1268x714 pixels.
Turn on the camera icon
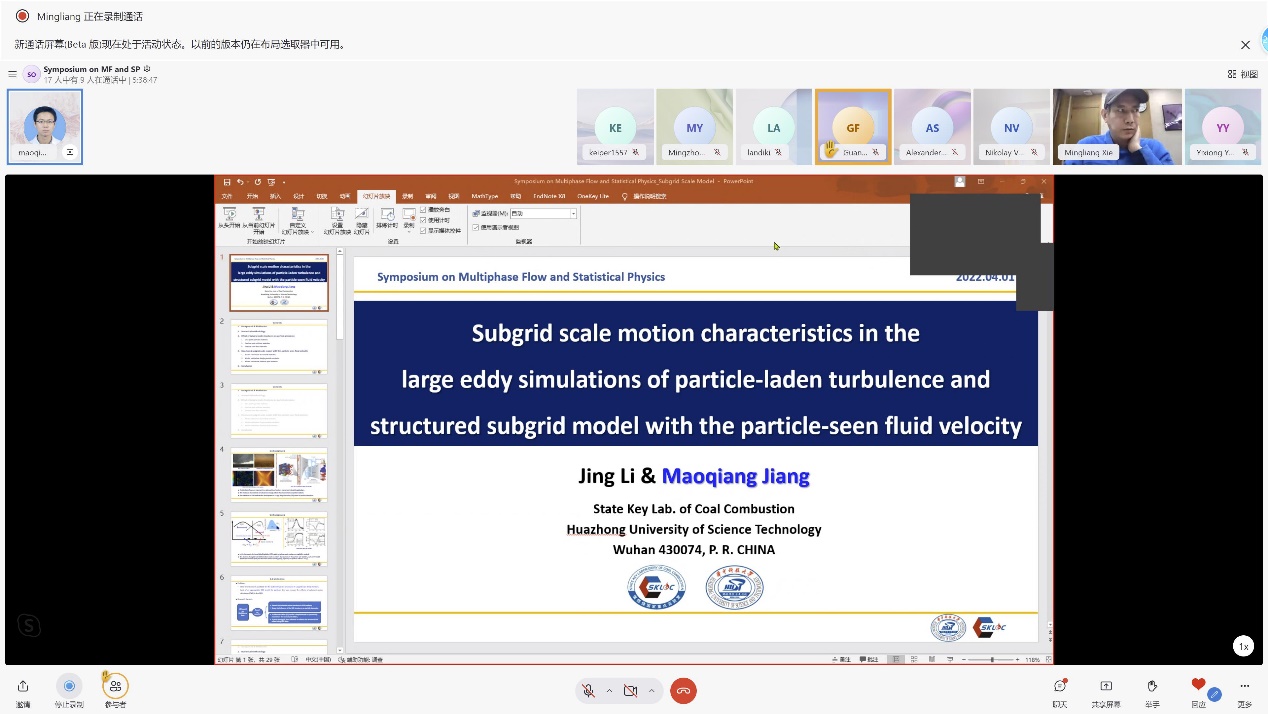[x=630, y=691]
